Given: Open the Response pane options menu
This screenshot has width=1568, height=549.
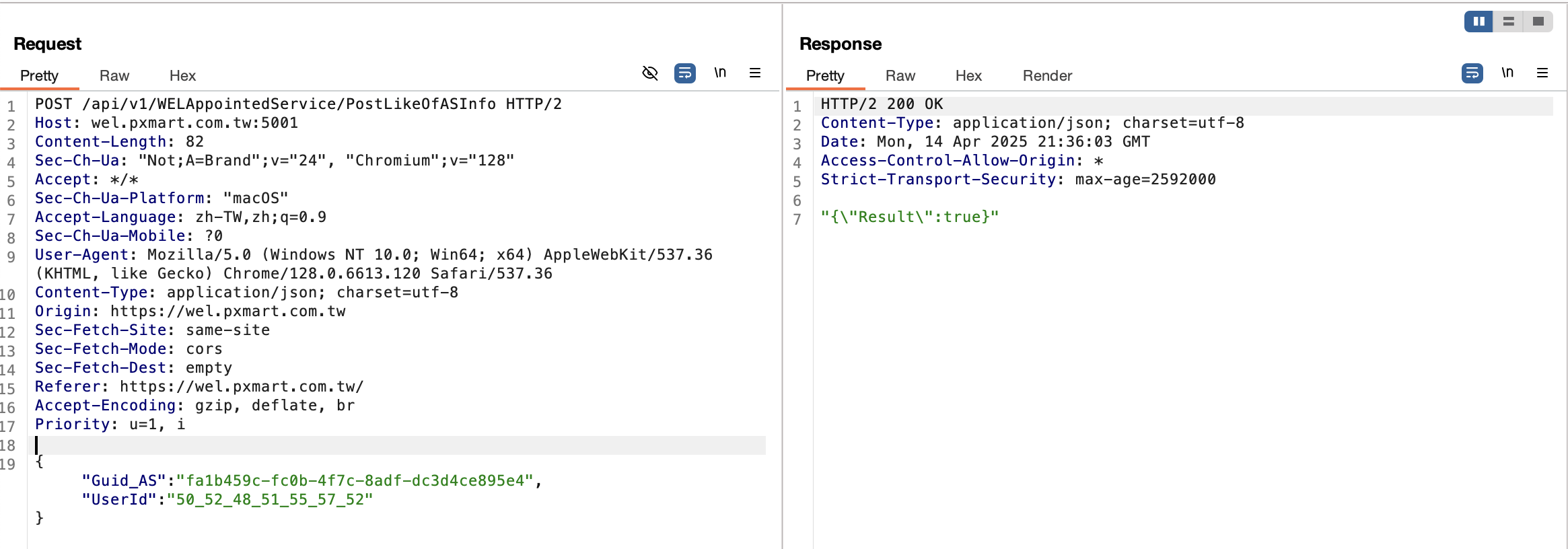Looking at the screenshot, I should tap(1542, 73).
